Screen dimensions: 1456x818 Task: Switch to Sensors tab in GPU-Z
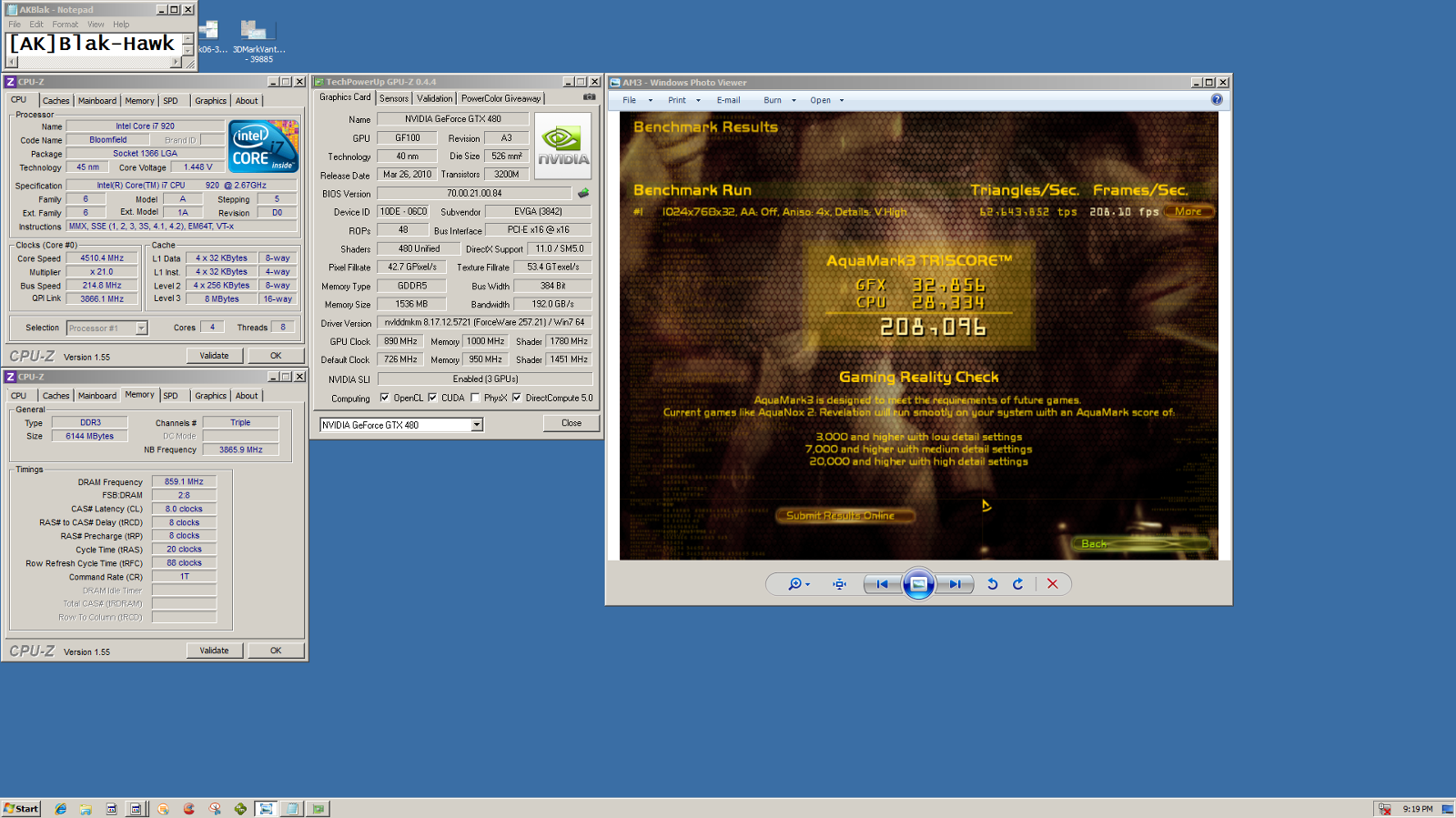(394, 98)
